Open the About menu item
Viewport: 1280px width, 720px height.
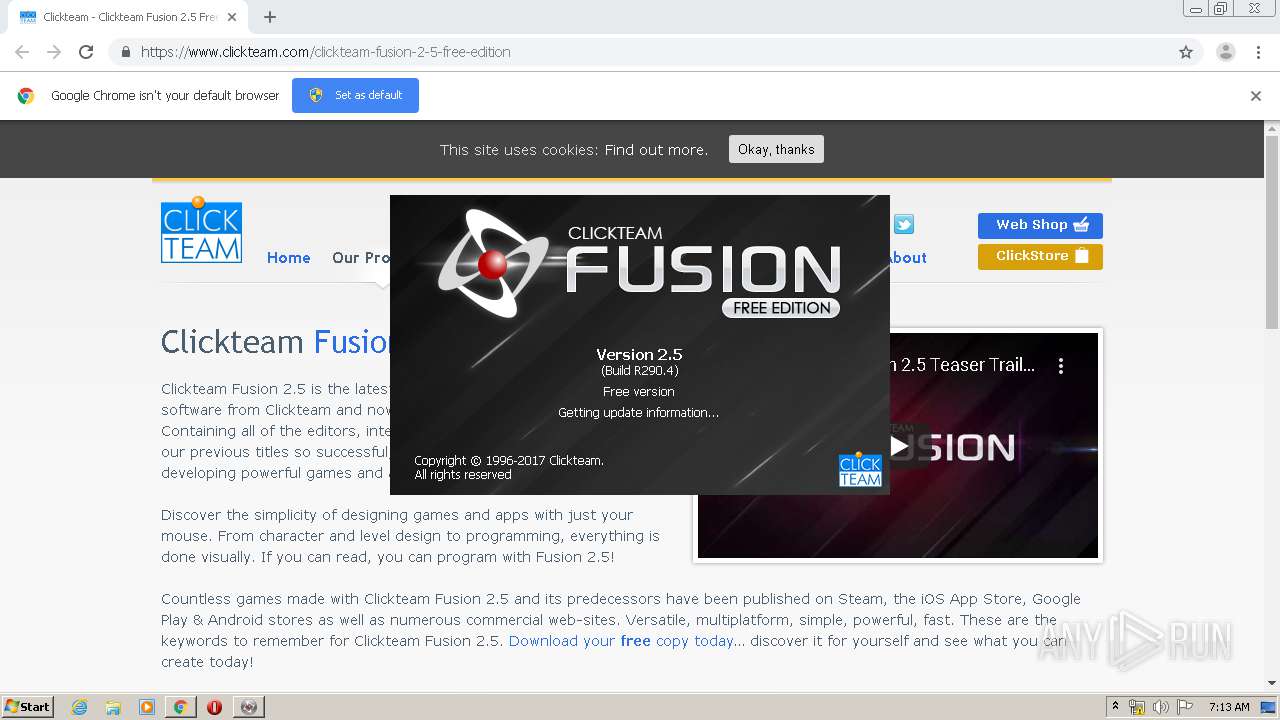(x=907, y=258)
